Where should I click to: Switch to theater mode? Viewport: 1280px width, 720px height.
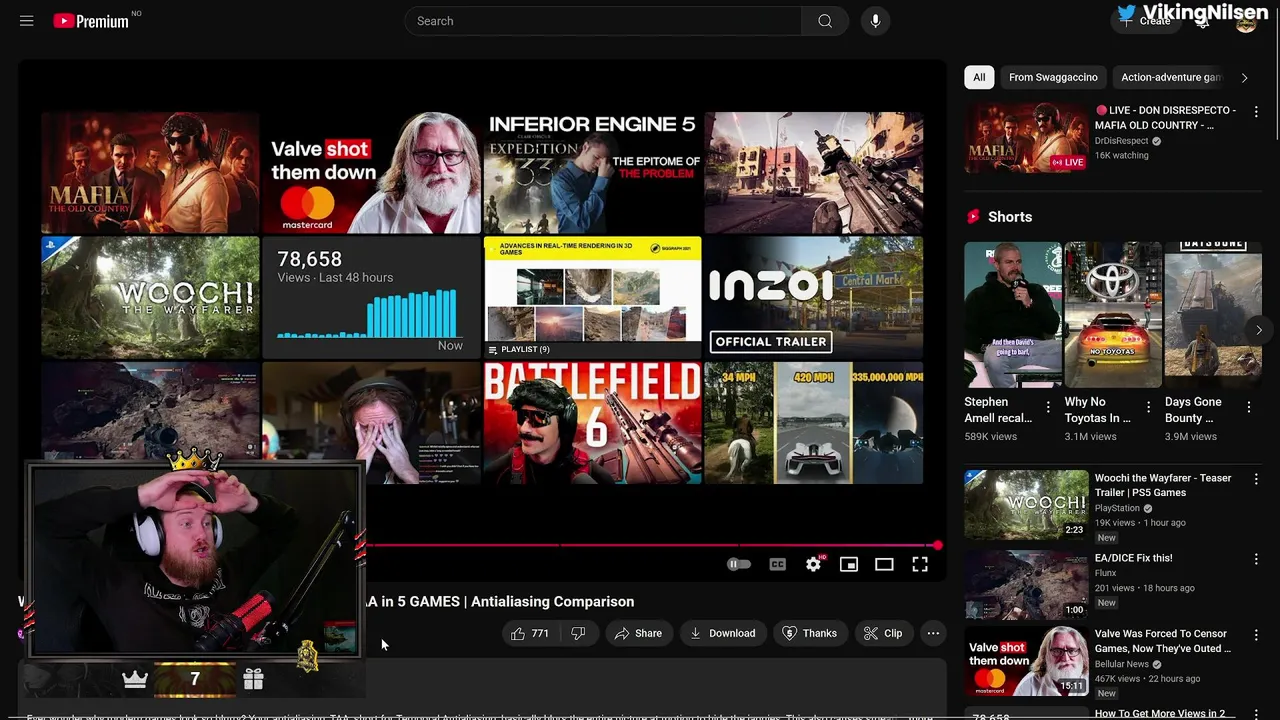[x=884, y=565]
